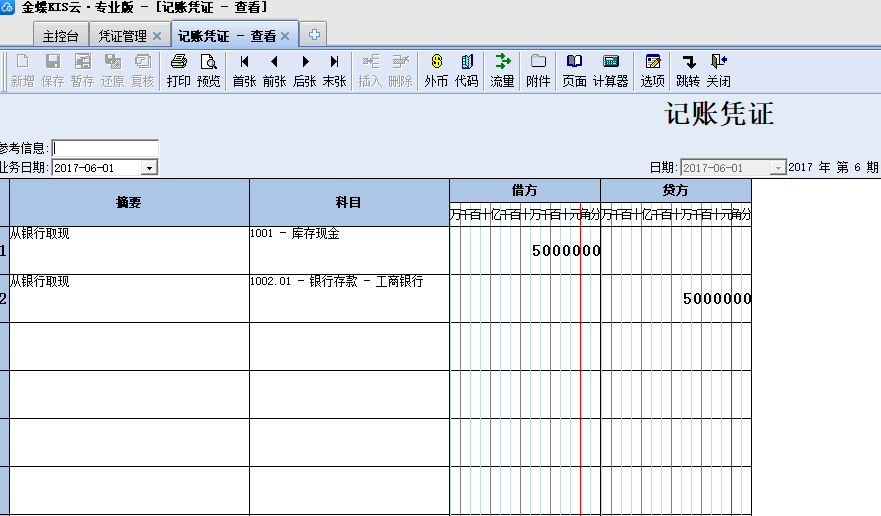881x516 pixels.
Task: Select row 2 summary 从银行取现
Action: pos(39,281)
